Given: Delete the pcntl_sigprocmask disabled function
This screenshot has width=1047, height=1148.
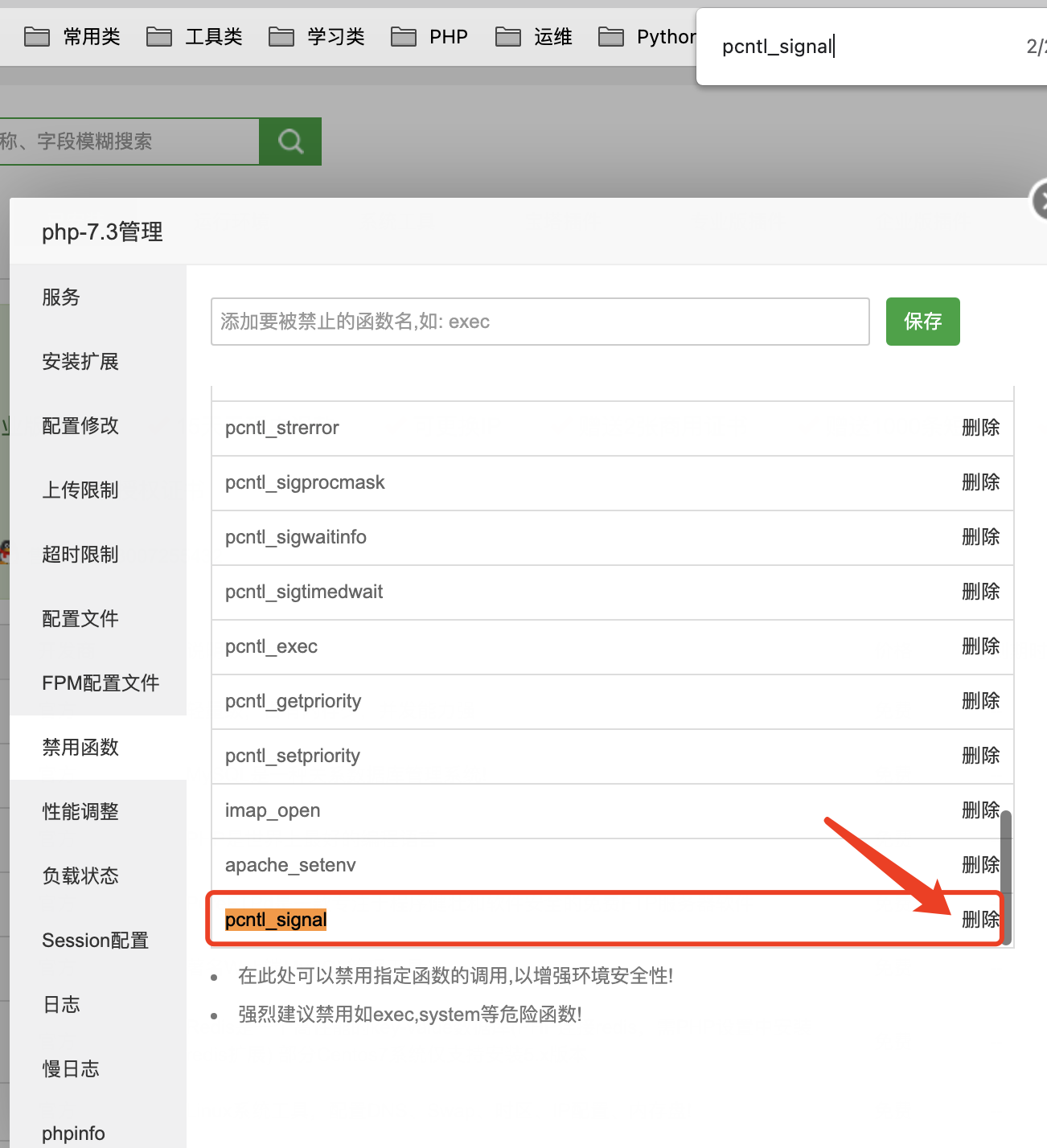Looking at the screenshot, I should point(981,482).
